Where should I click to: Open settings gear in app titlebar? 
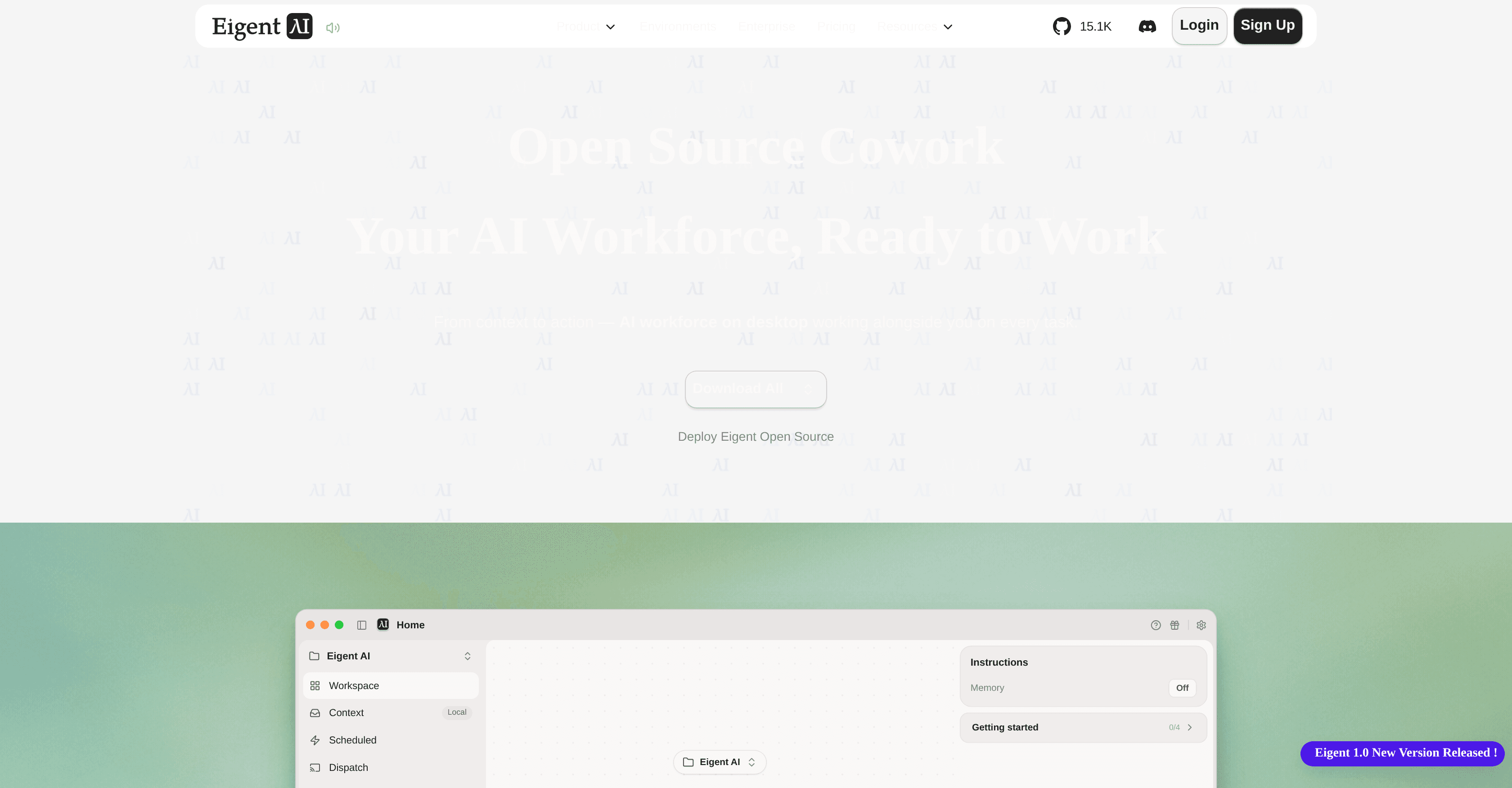tap(1201, 625)
